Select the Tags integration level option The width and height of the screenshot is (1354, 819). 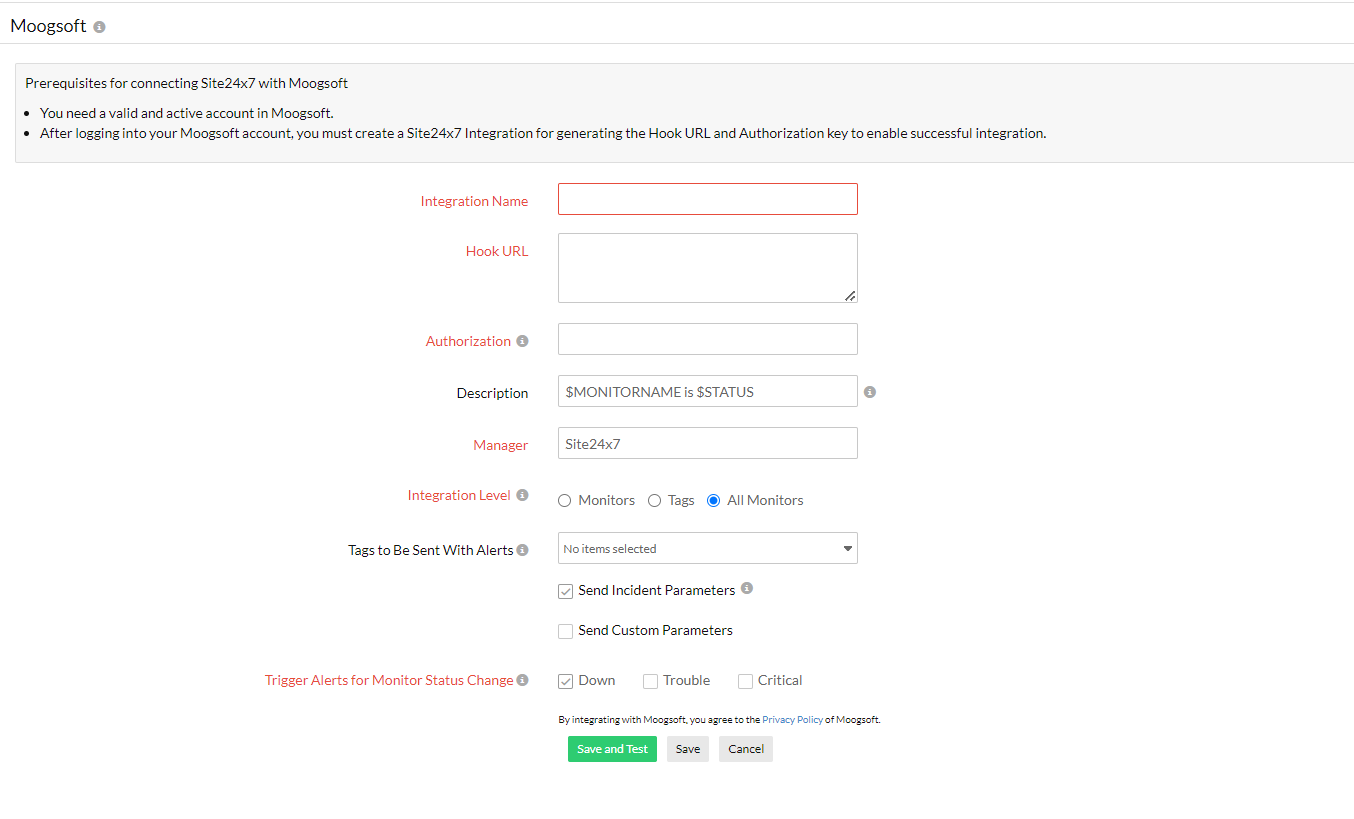[x=655, y=501]
